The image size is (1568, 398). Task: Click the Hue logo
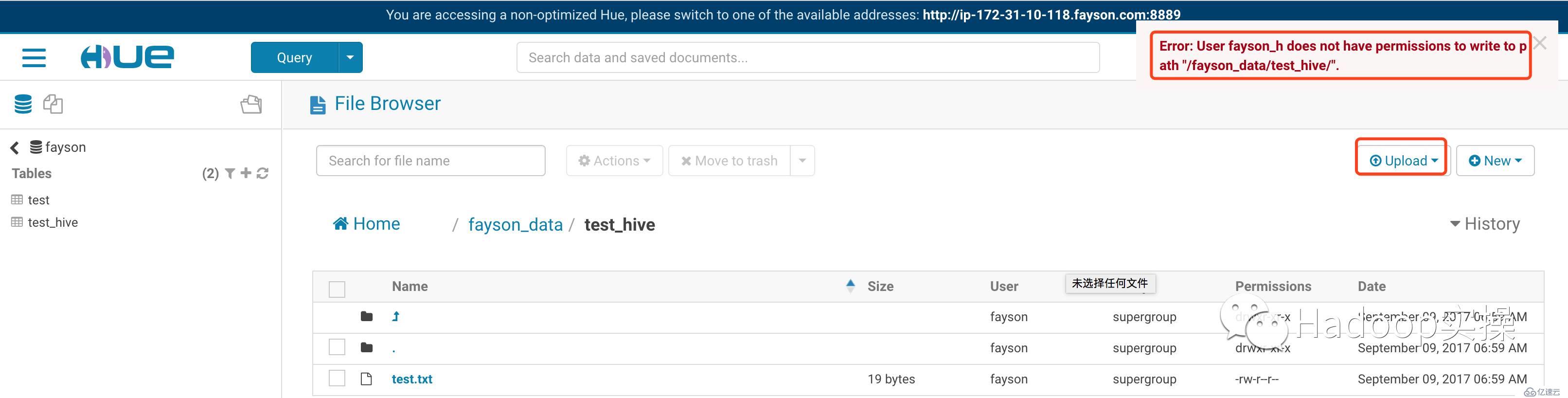click(x=127, y=57)
